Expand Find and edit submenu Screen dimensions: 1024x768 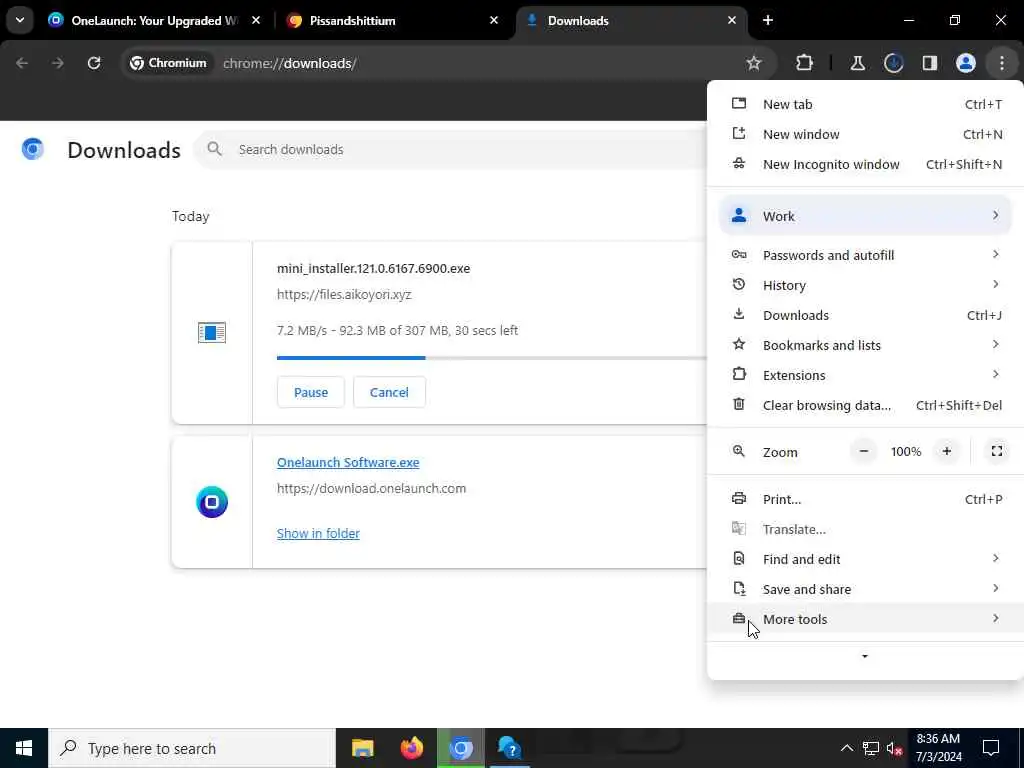click(865, 560)
